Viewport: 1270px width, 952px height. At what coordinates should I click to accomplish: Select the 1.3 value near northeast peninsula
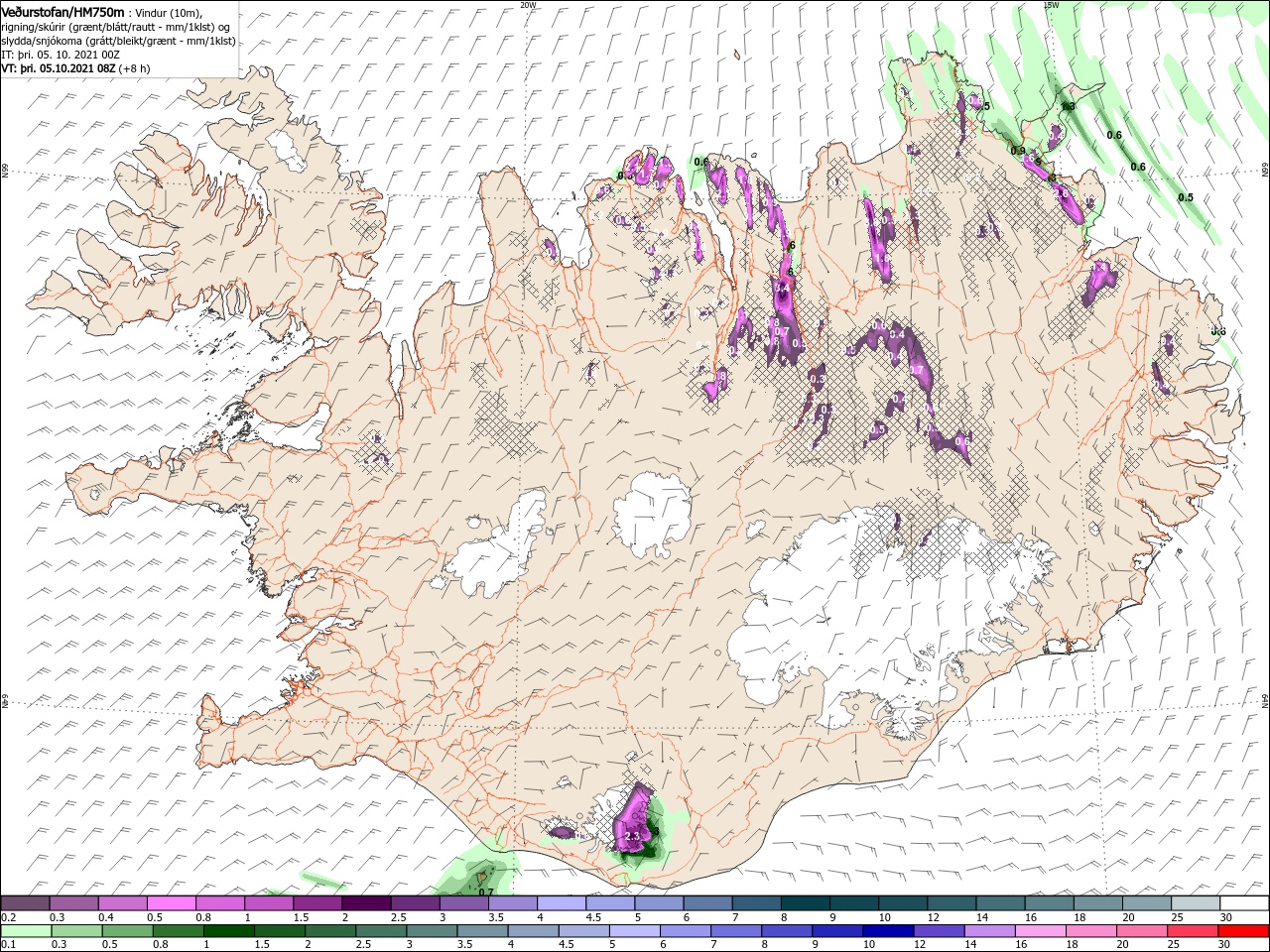1069,106
